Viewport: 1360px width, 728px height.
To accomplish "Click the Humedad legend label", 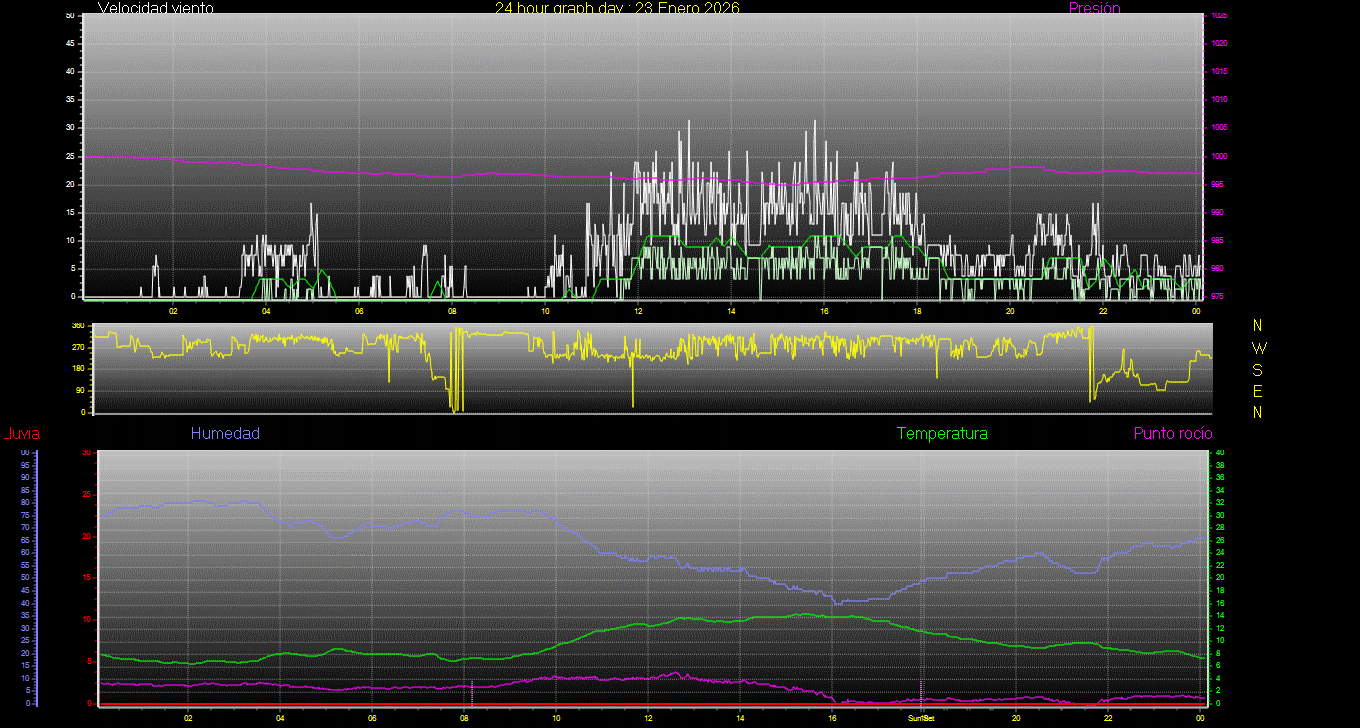I will point(225,434).
